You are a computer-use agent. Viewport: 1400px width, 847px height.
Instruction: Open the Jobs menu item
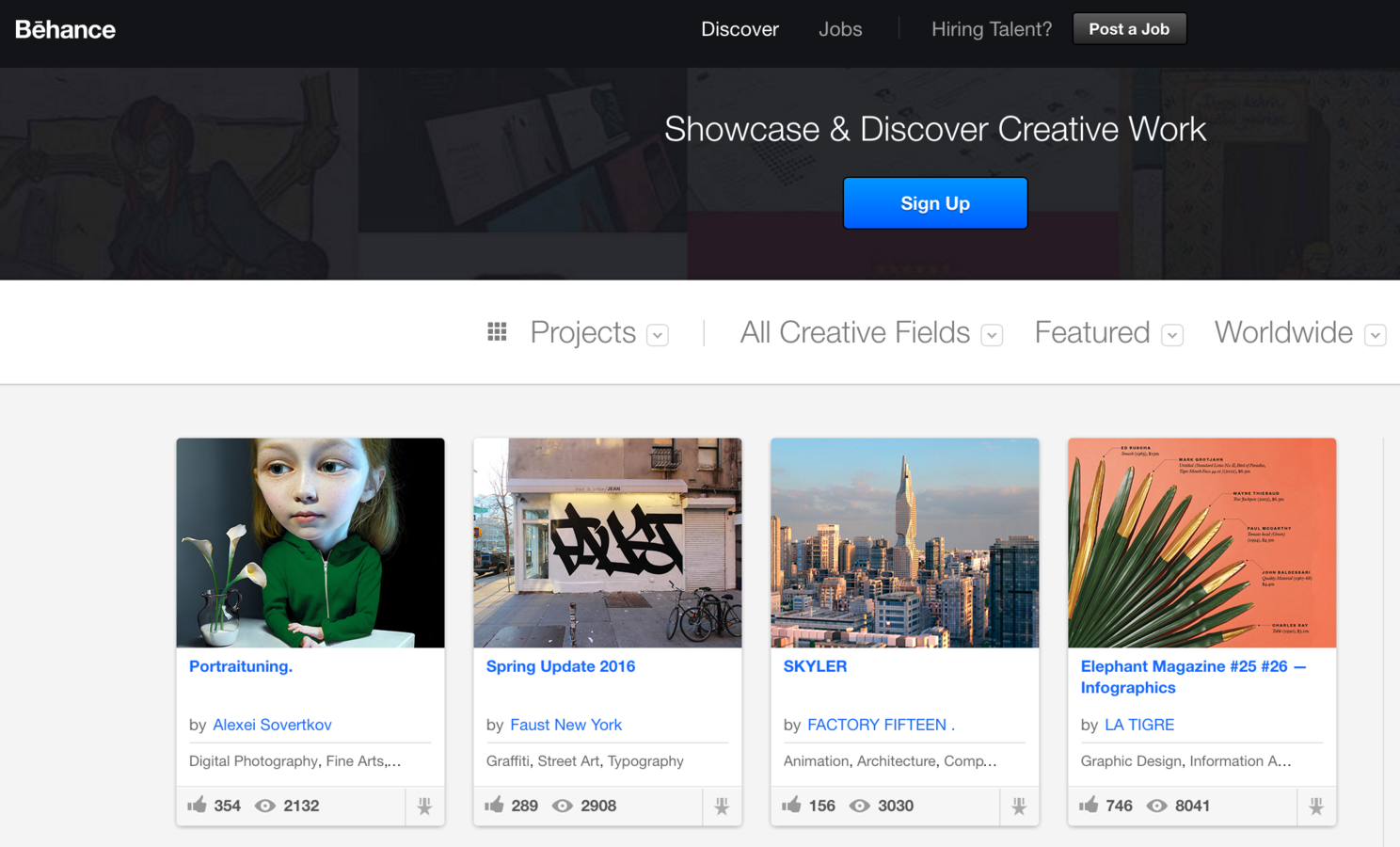pyautogui.click(x=840, y=29)
